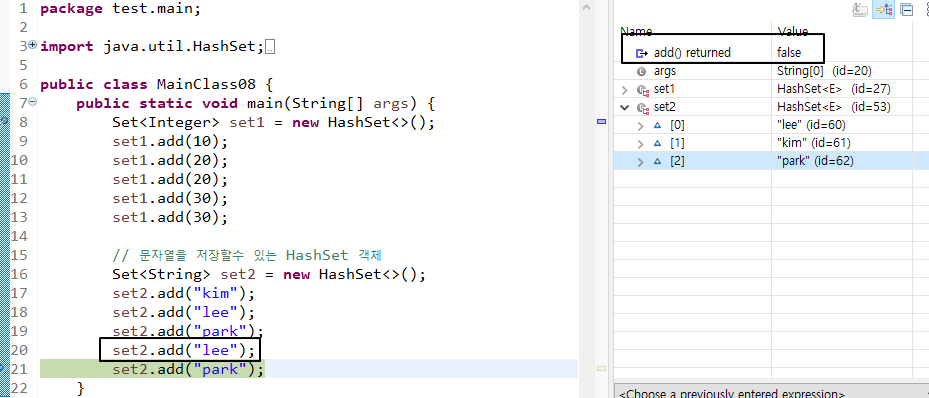
Task: Select the [0] element name
Action: (677, 125)
